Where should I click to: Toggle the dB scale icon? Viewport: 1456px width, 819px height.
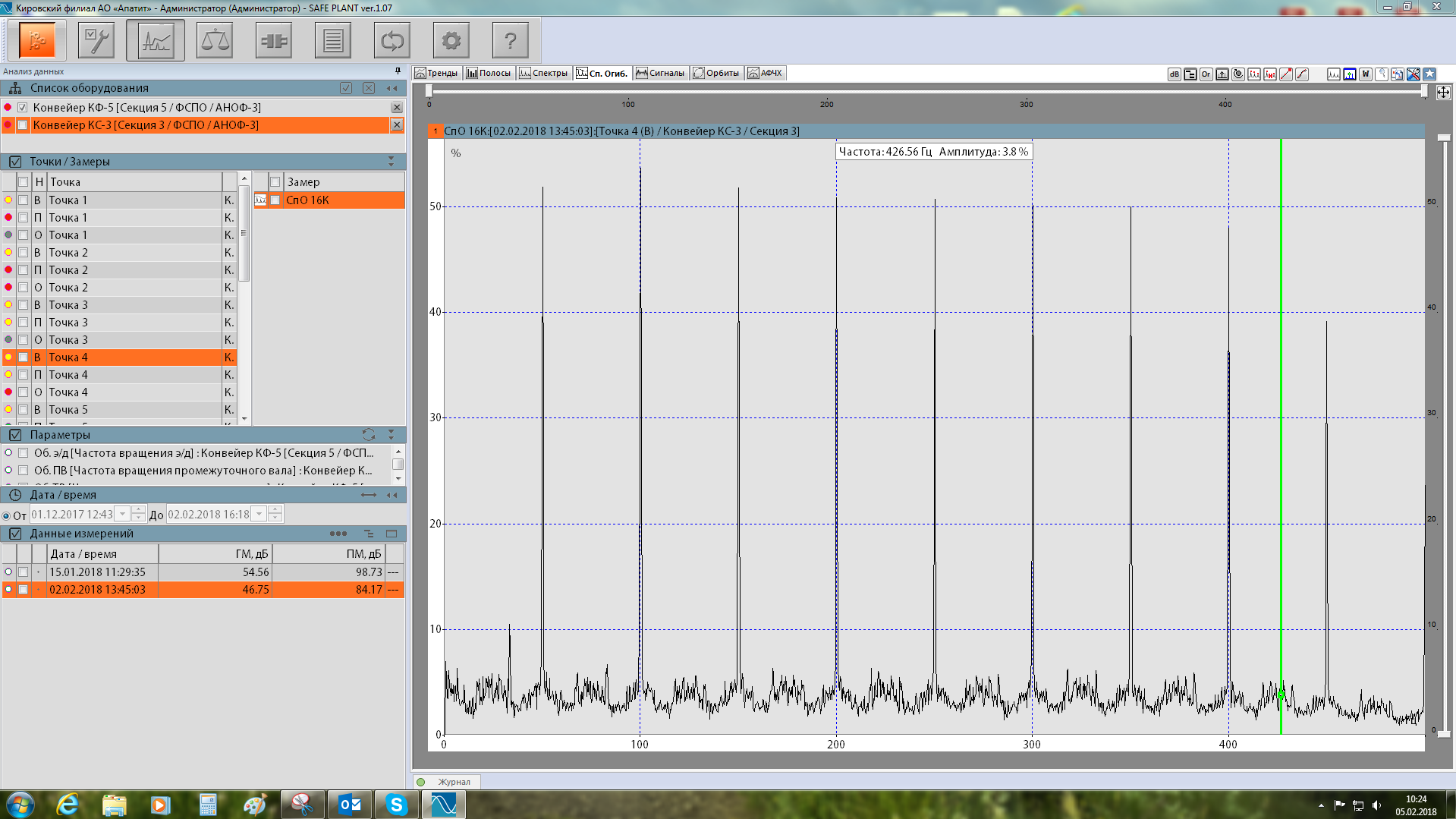tap(1175, 74)
